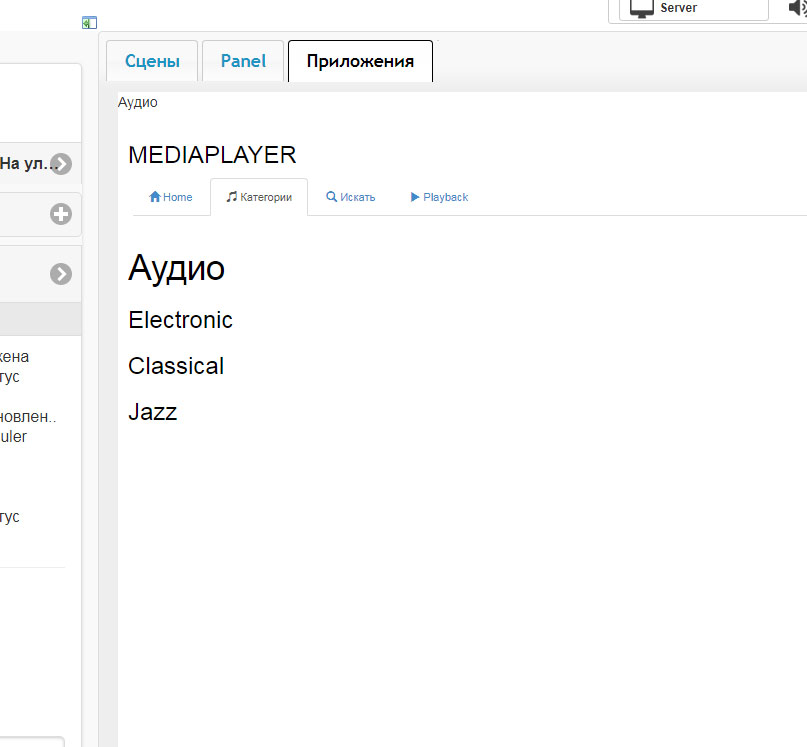Click the magnifier icon beside Искать

331,197
